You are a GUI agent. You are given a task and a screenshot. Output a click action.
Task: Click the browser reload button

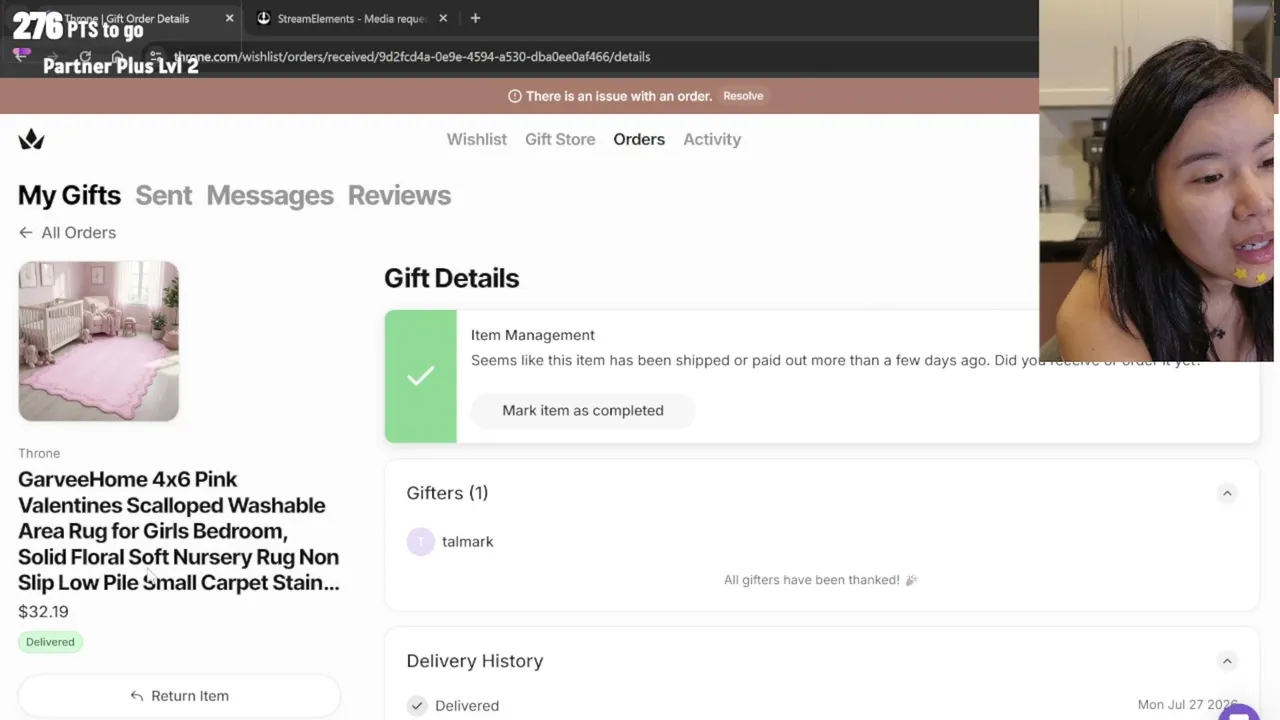85,57
